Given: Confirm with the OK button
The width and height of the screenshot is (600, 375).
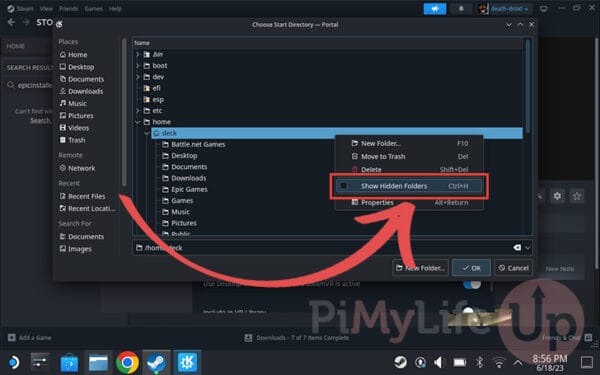Looking at the screenshot, I should [471, 268].
